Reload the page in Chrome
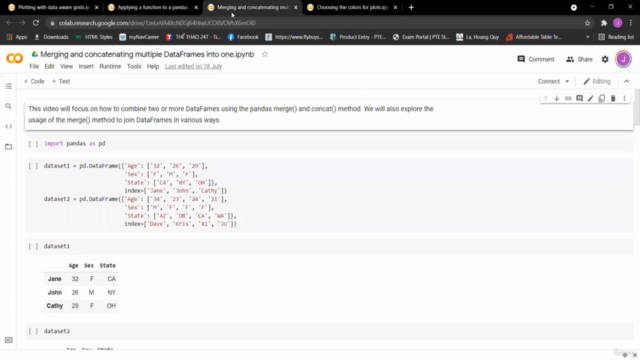The width and height of the screenshot is (640, 360). 36,23
